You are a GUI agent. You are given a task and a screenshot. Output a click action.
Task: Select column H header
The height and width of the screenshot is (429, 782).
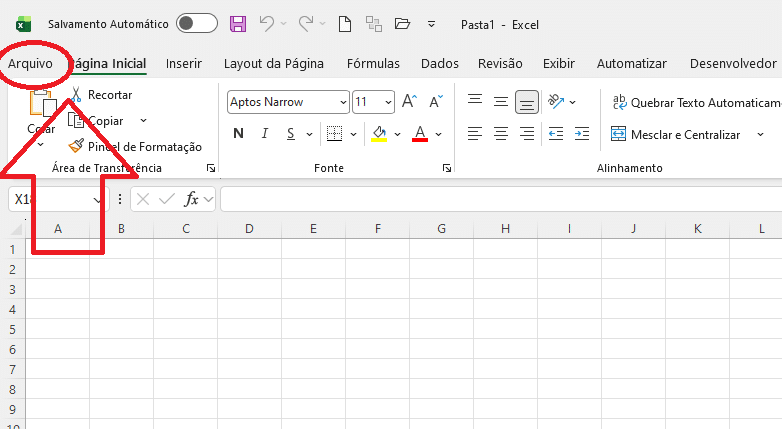505,229
